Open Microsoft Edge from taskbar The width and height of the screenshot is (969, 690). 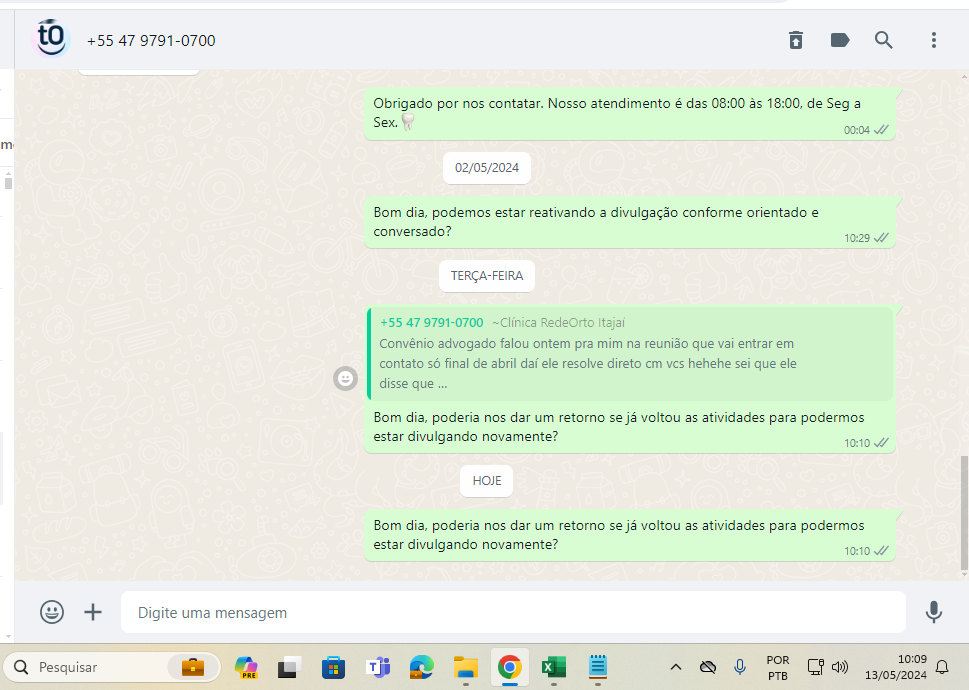[x=421, y=667]
